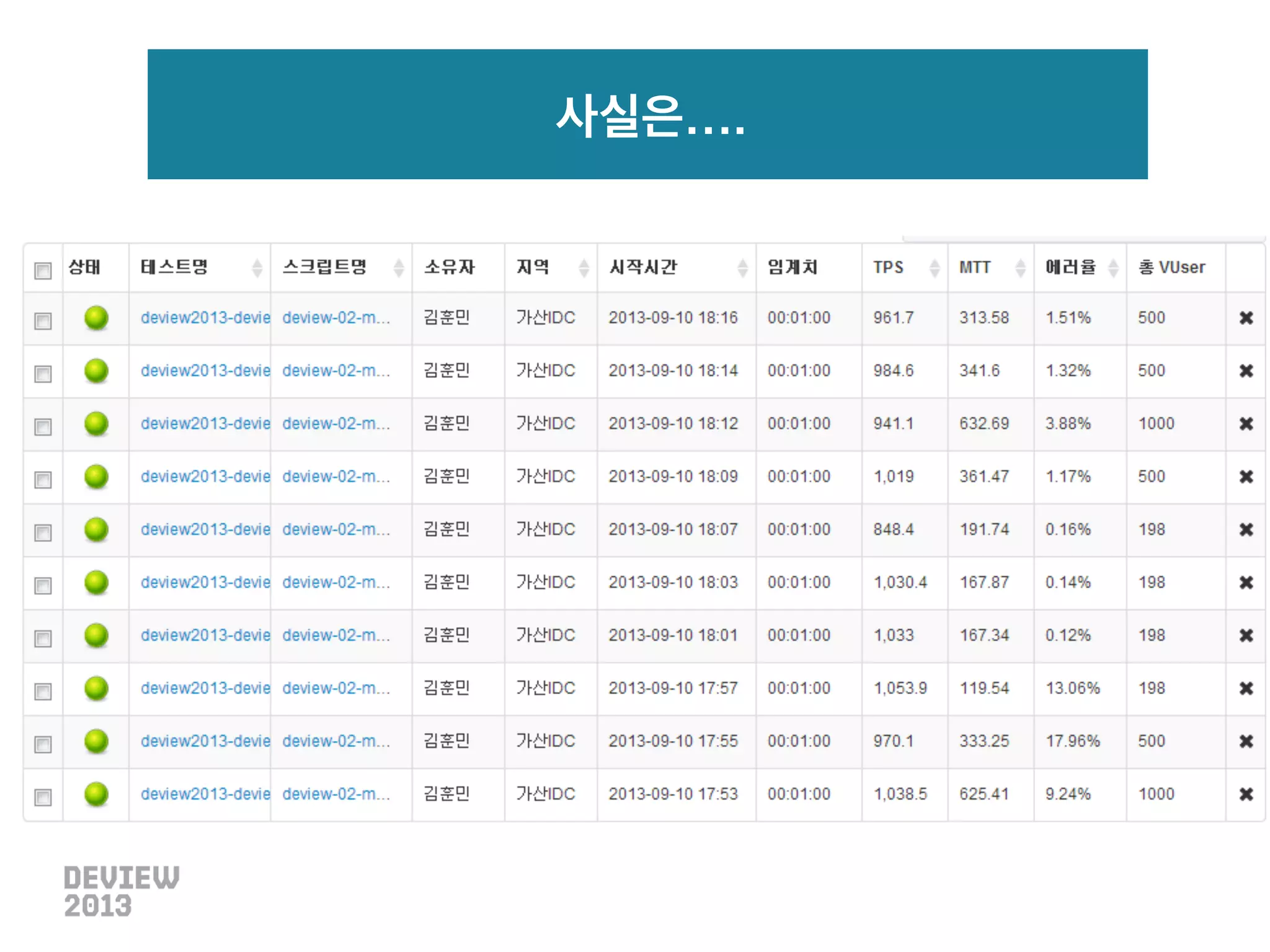The image size is (1270, 952).
Task: Delete the test started at 17:55
Action: (1246, 741)
